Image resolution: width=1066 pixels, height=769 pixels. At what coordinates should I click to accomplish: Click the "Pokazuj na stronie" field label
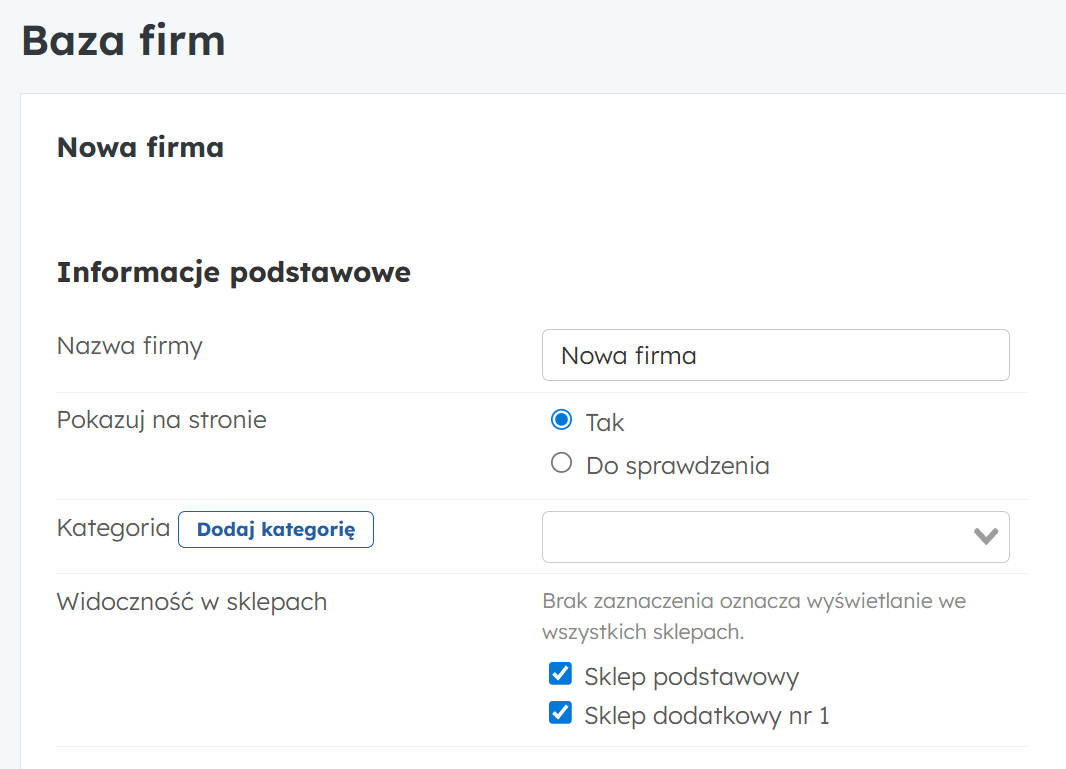[x=161, y=419]
